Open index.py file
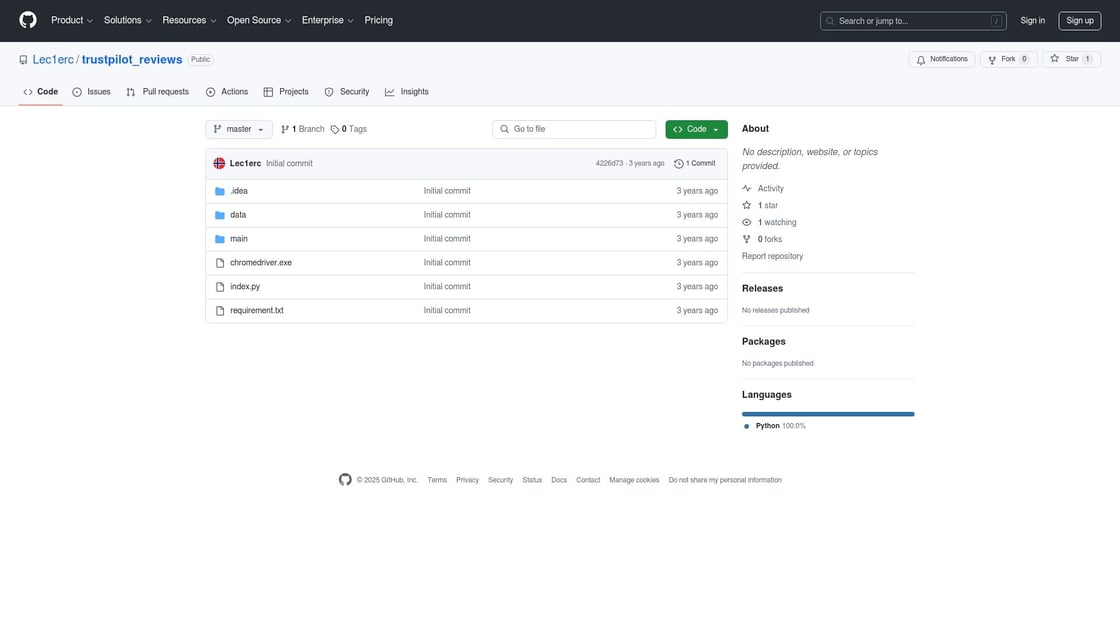The image size is (1120, 630). [245, 286]
